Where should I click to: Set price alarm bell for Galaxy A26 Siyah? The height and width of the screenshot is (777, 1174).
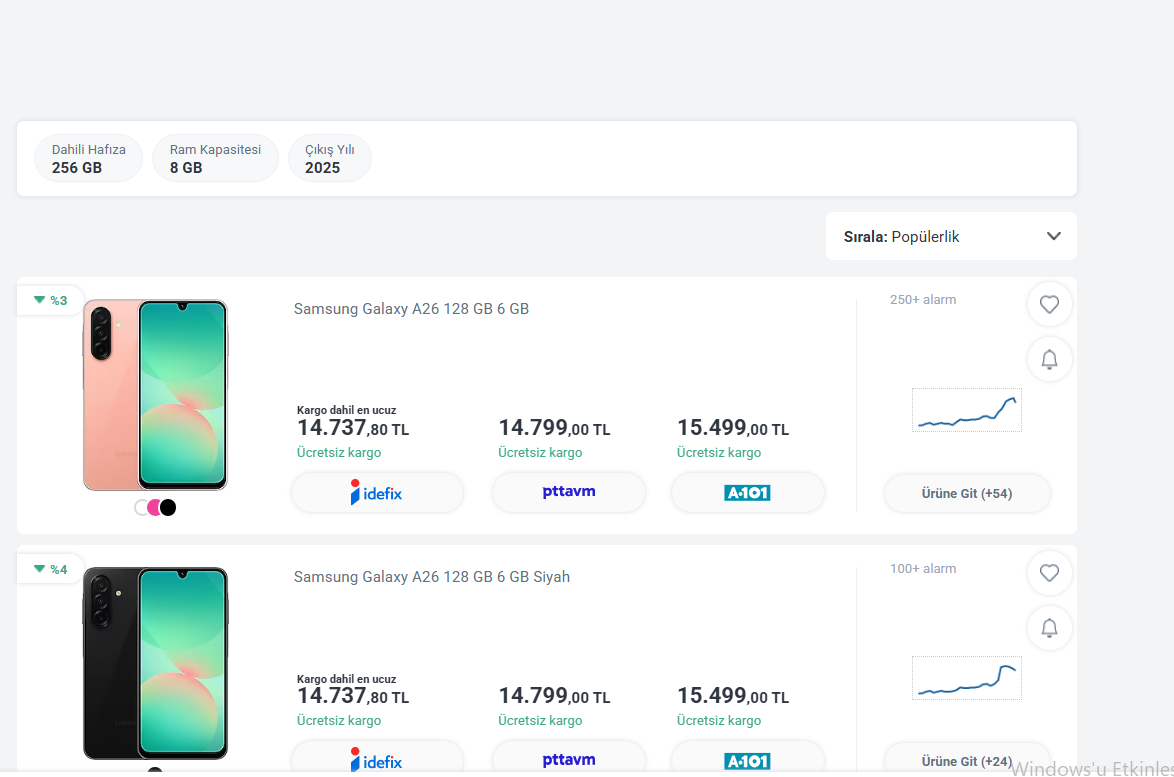pos(1049,628)
